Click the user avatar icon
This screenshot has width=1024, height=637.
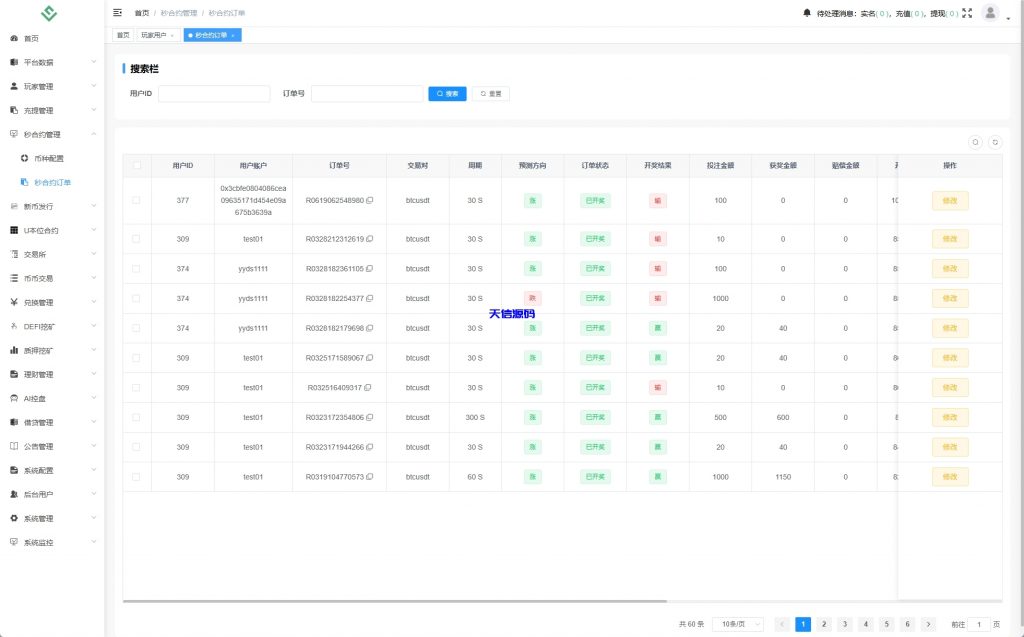990,12
